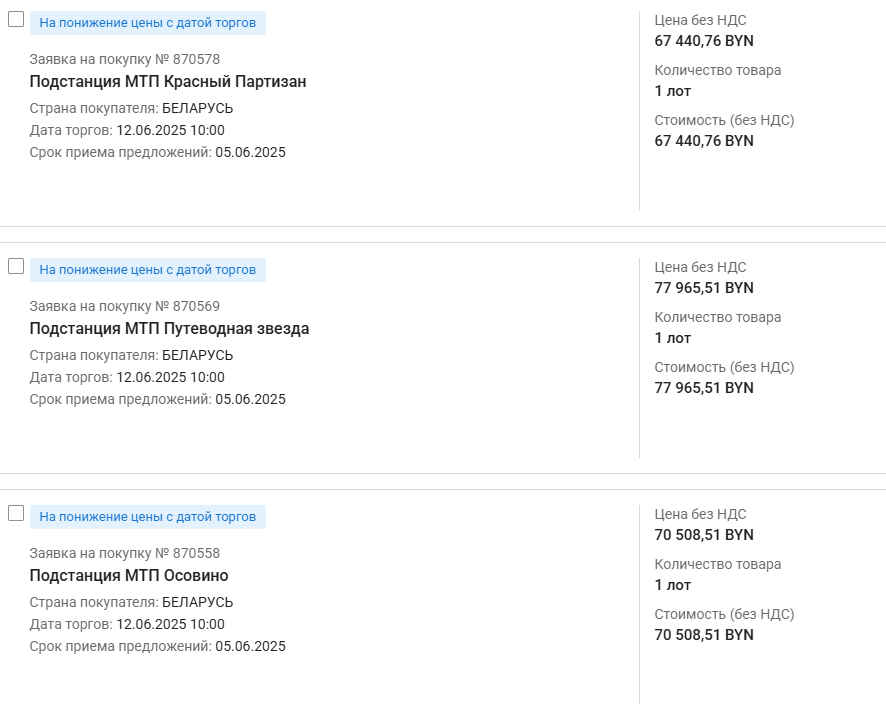Click 1 лот quantity in Осовино listing
The image size is (886, 704).
[672, 585]
